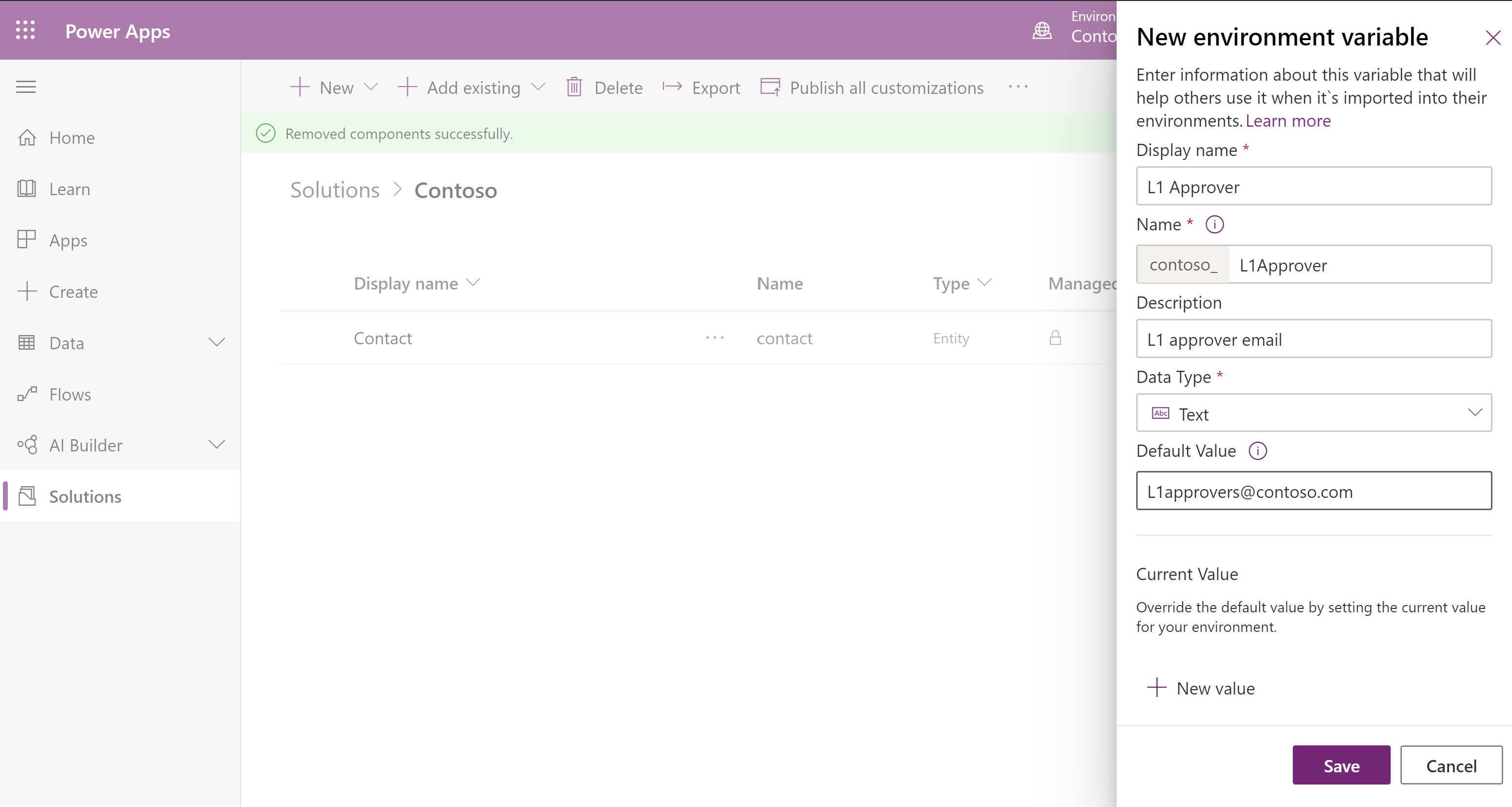Expand the New button dropdown arrow
The height and width of the screenshot is (807, 1512).
(x=371, y=88)
